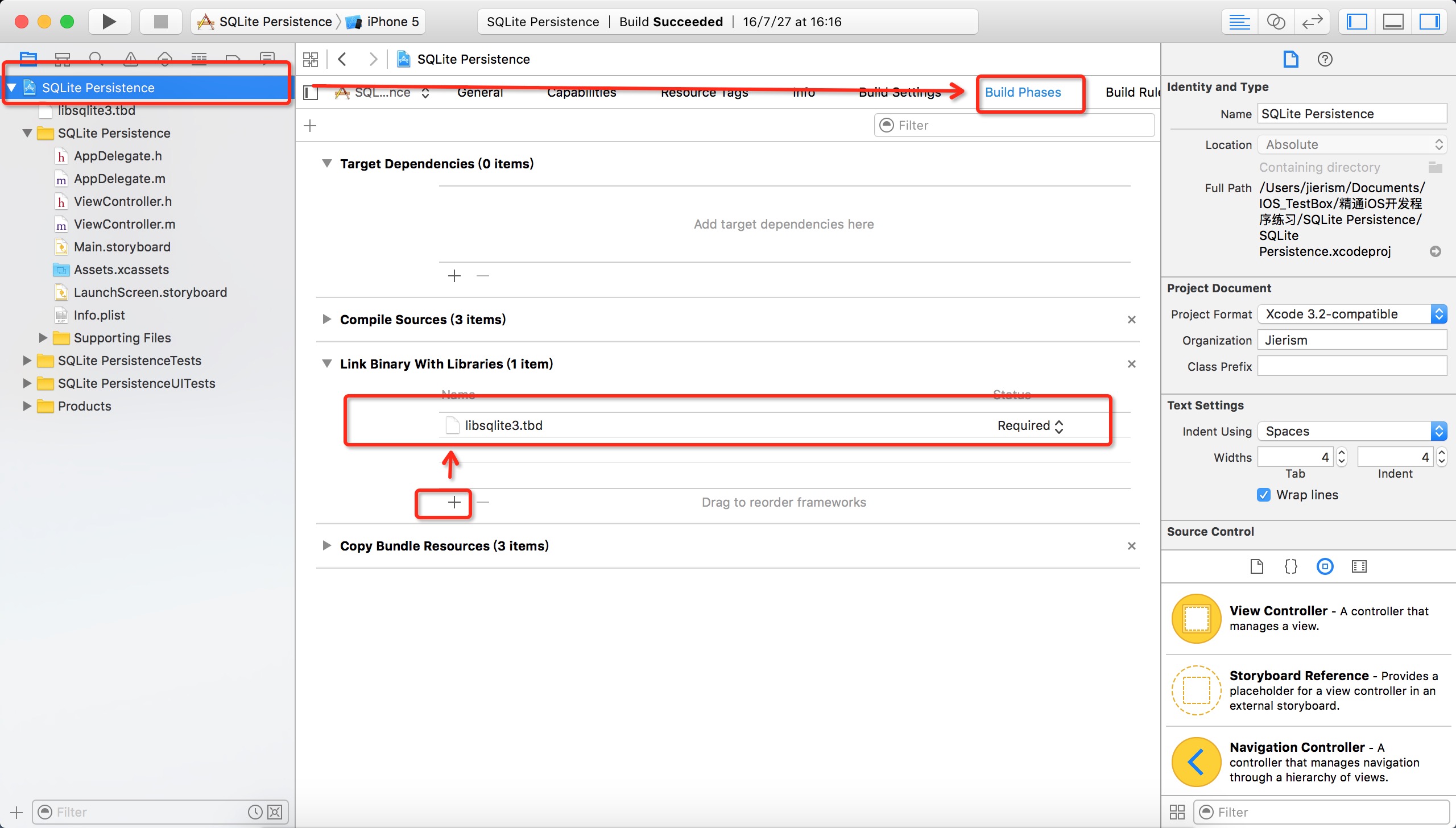This screenshot has width=1456, height=828.
Task: Open the Project navigator icon
Action: click(x=28, y=58)
